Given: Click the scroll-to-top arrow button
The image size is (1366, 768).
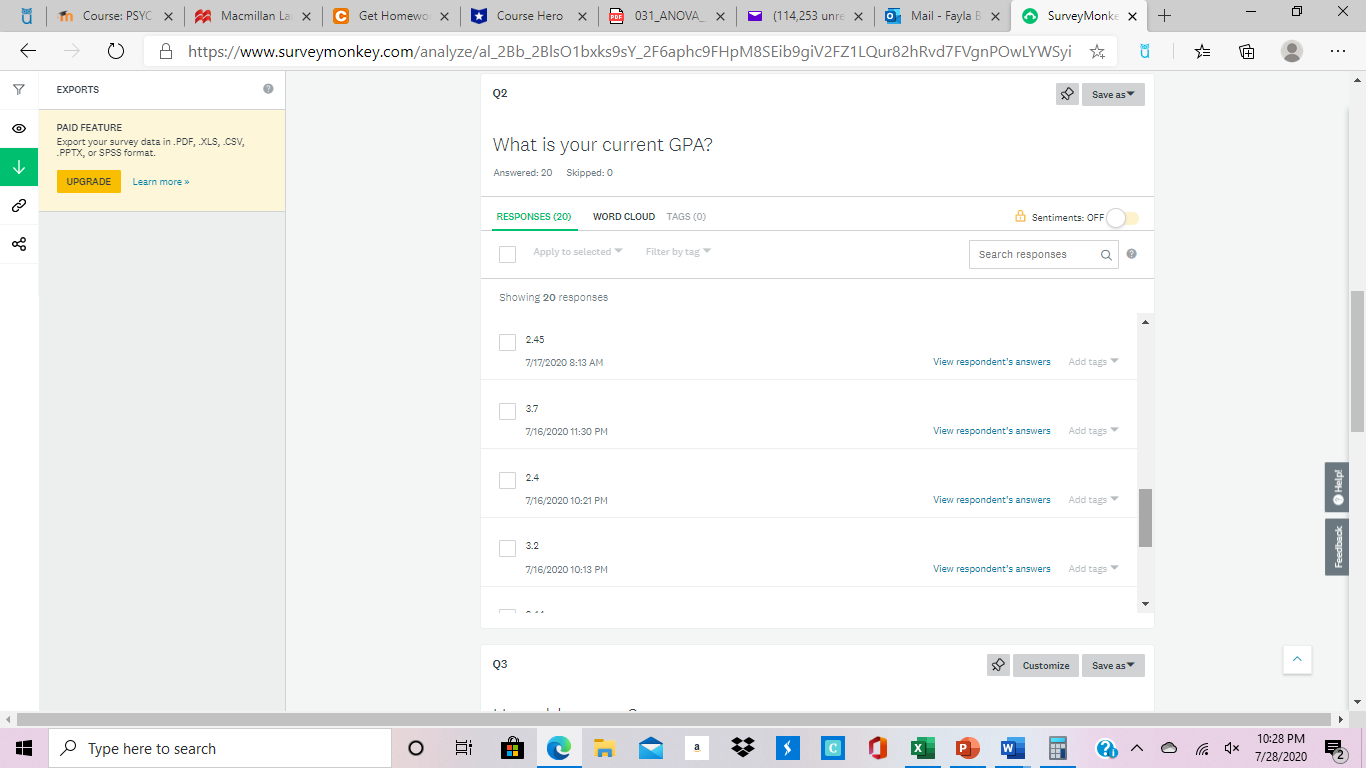Looking at the screenshot, I should click(x=1297, y=659).
